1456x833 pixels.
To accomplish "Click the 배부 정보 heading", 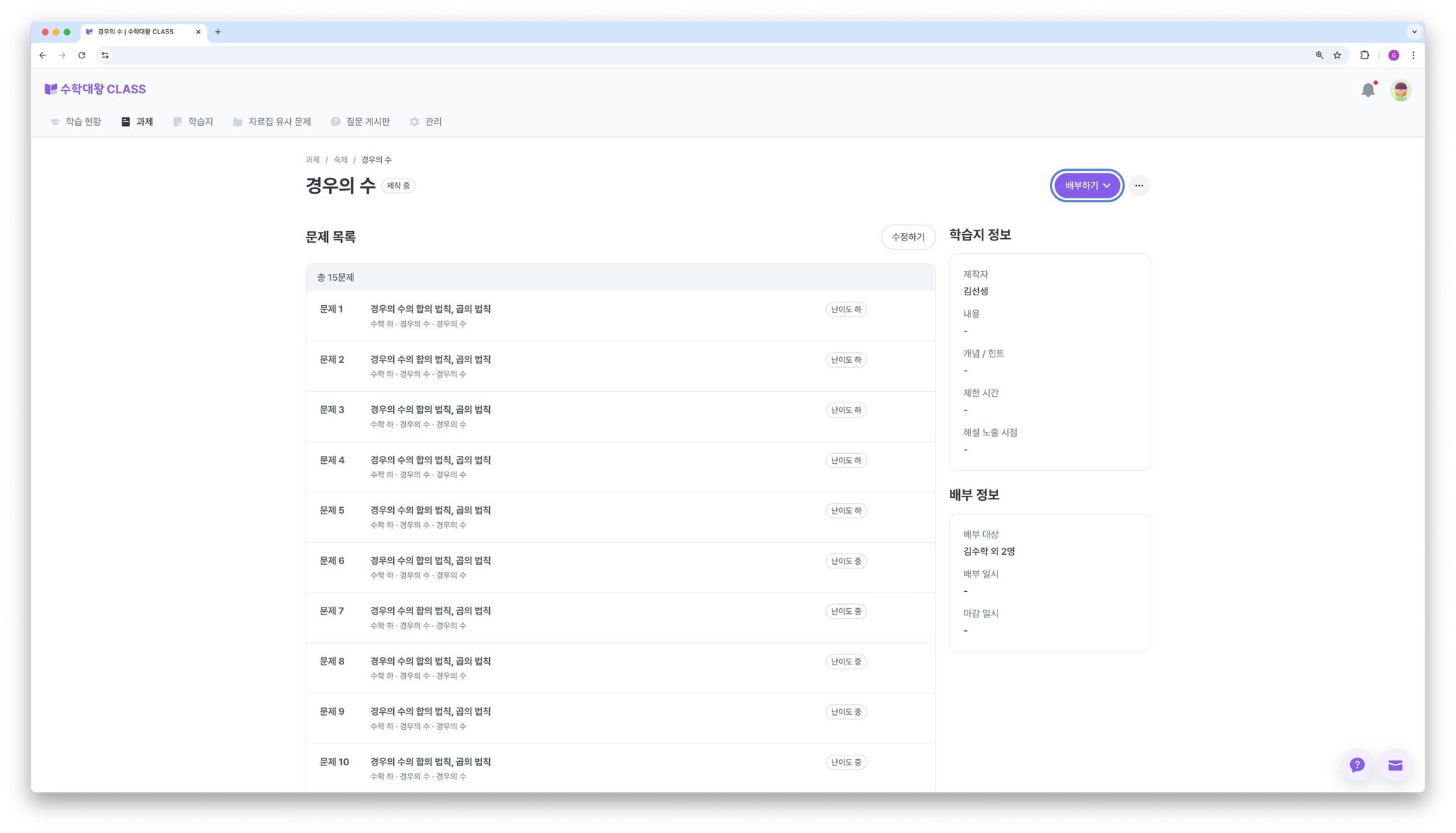I will (974, 494).
